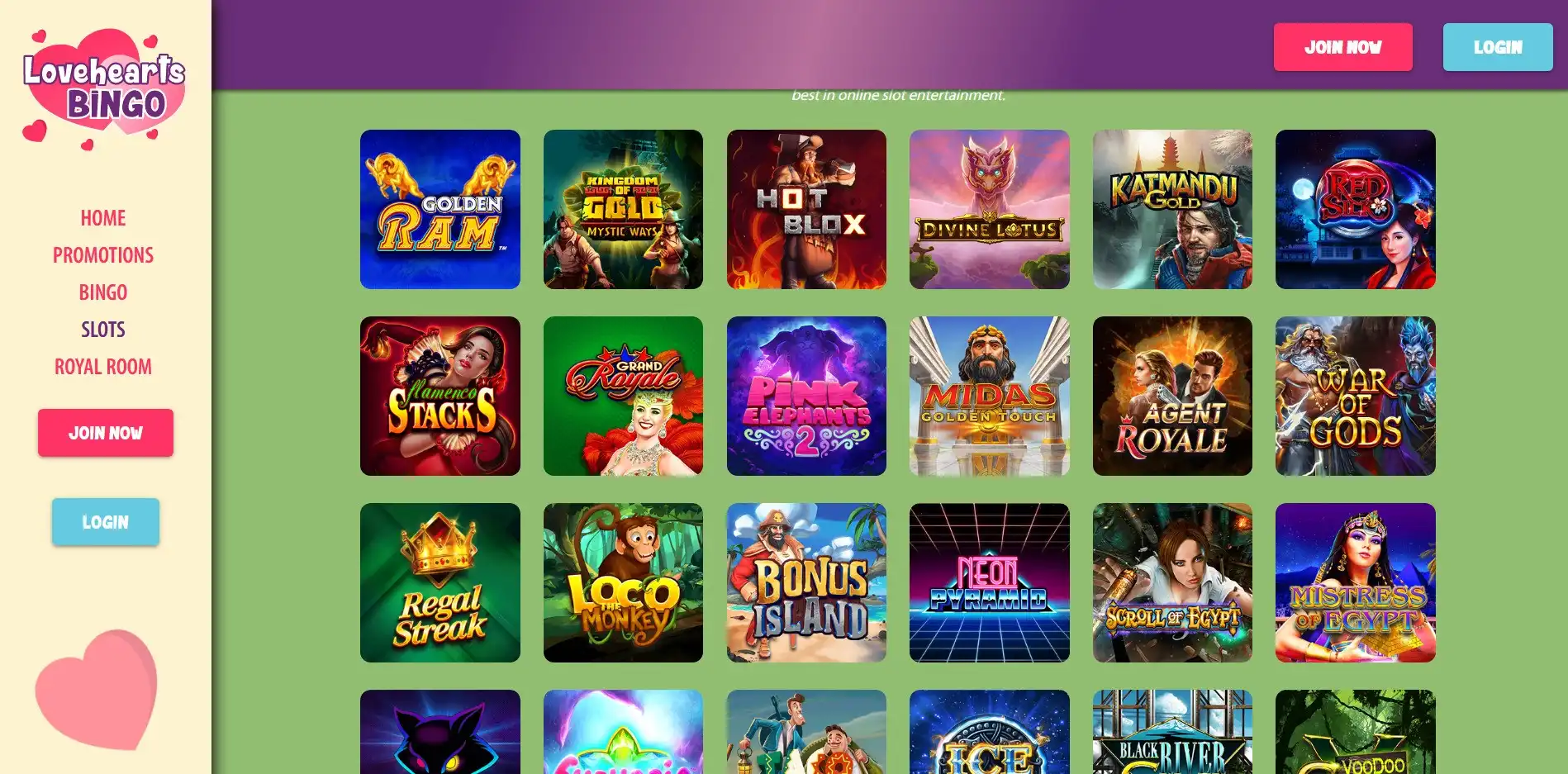1568x774 pixels.
Task: Click the sidebar Login button
Action: click(106, 522)
